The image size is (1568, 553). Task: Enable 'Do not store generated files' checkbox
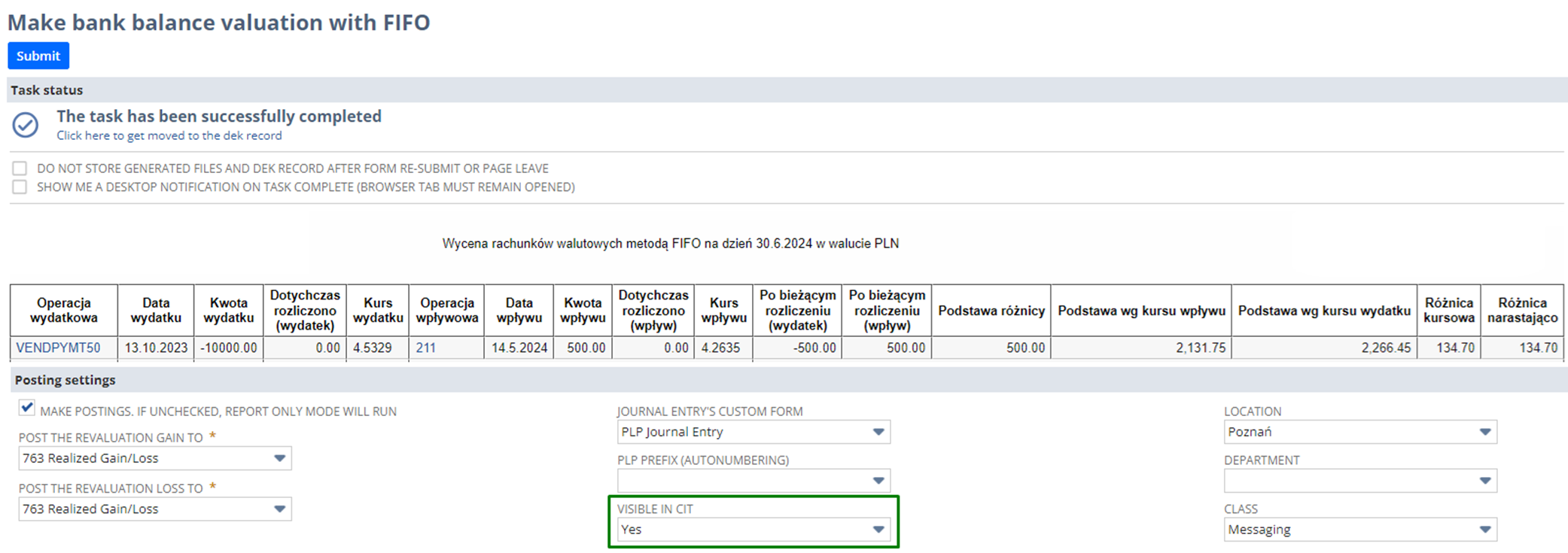pos(20,169)
